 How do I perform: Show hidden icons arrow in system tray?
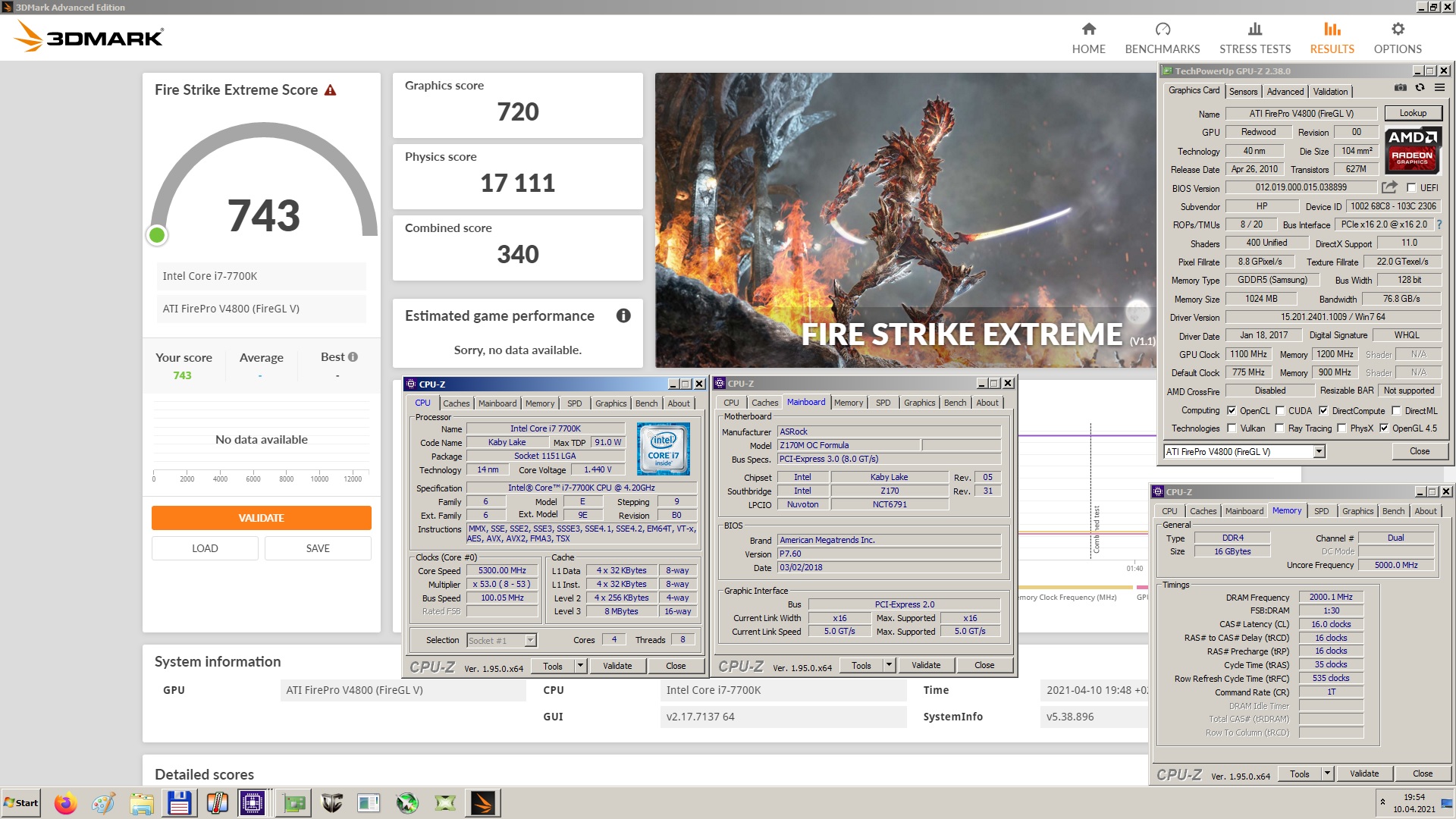pyautogui.click(x=1382, y=802)
